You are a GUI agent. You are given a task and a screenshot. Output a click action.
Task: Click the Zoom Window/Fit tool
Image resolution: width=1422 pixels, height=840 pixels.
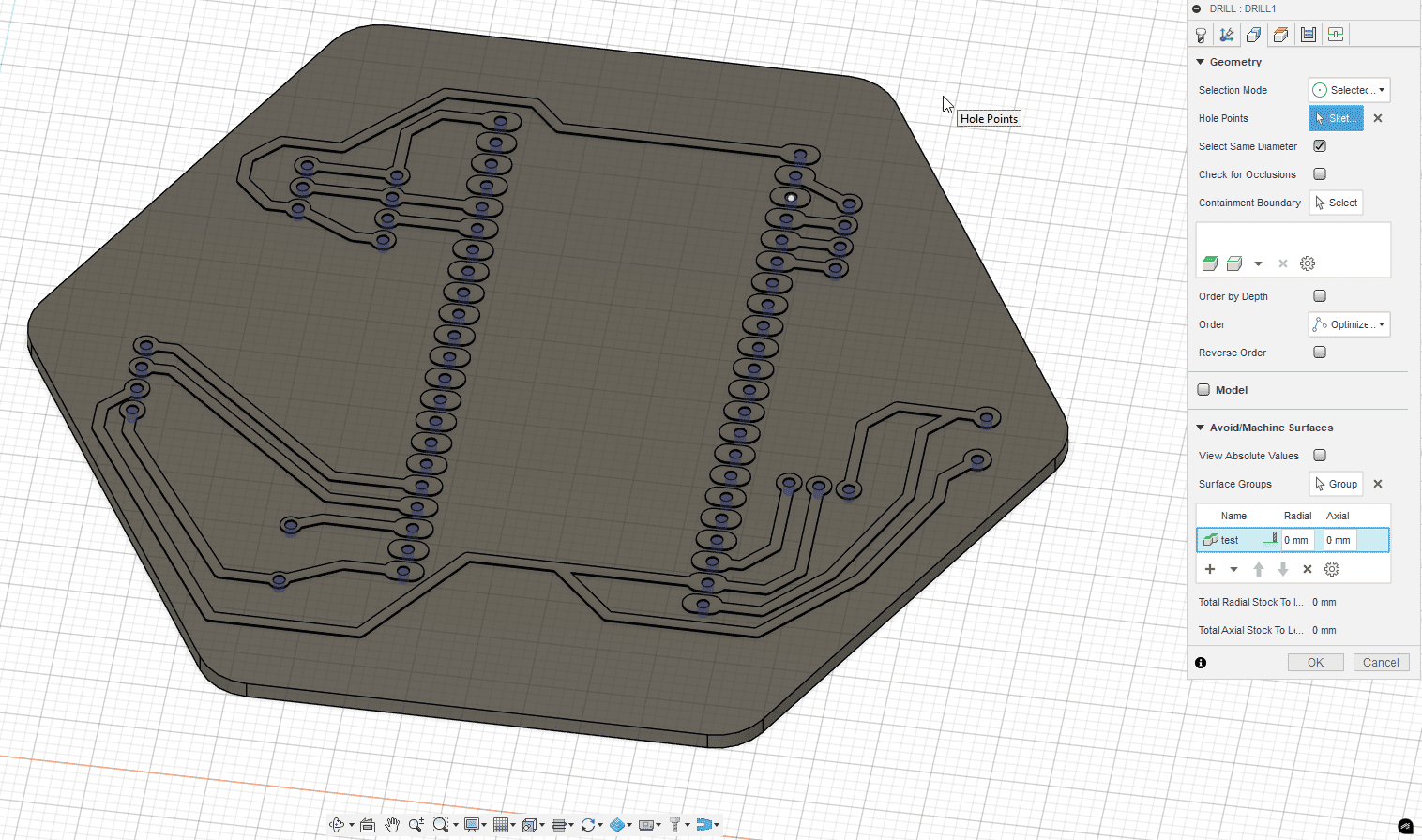coord(440,825)
